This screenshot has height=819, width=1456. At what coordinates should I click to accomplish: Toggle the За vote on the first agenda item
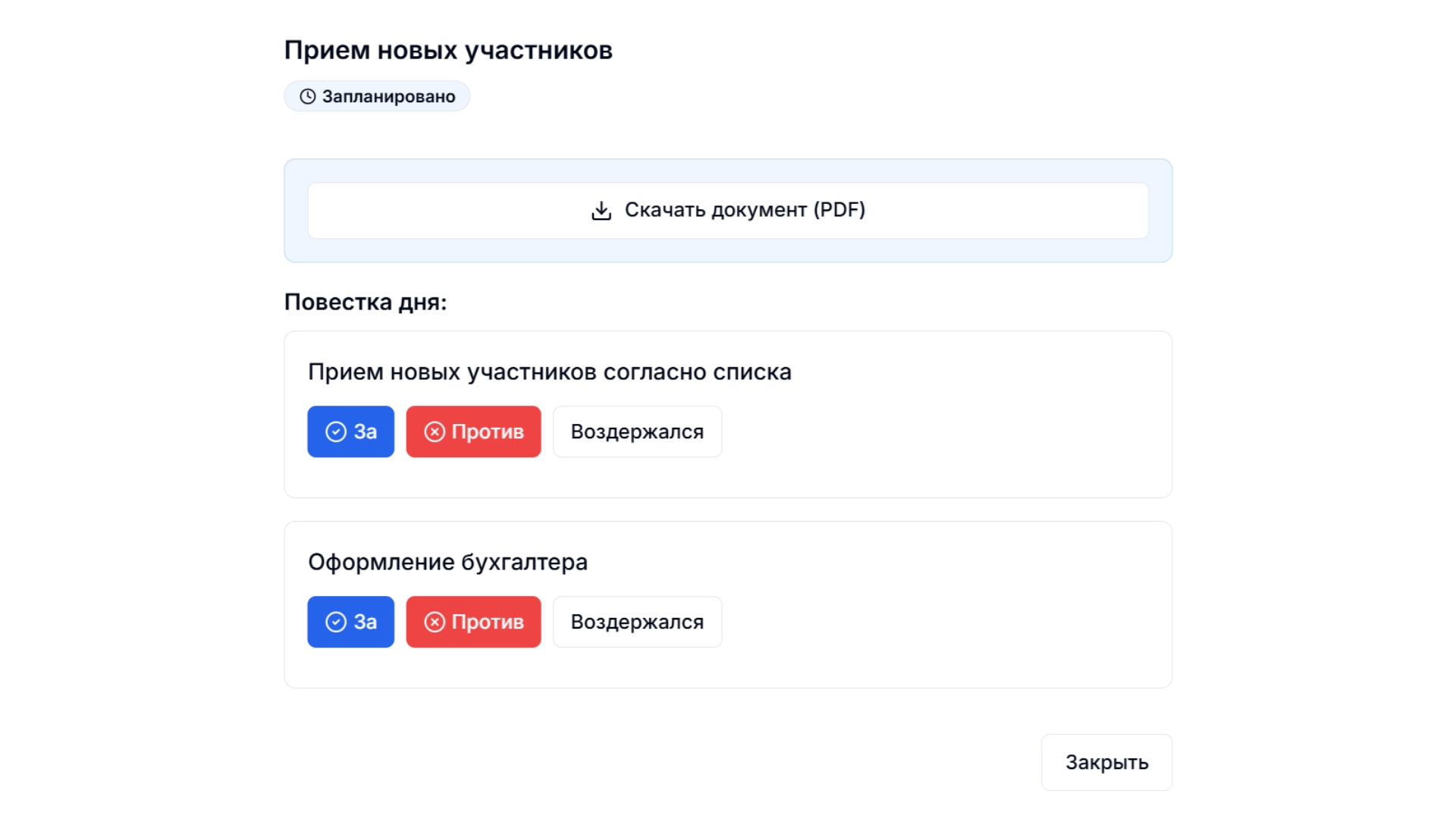pos(350,431)
